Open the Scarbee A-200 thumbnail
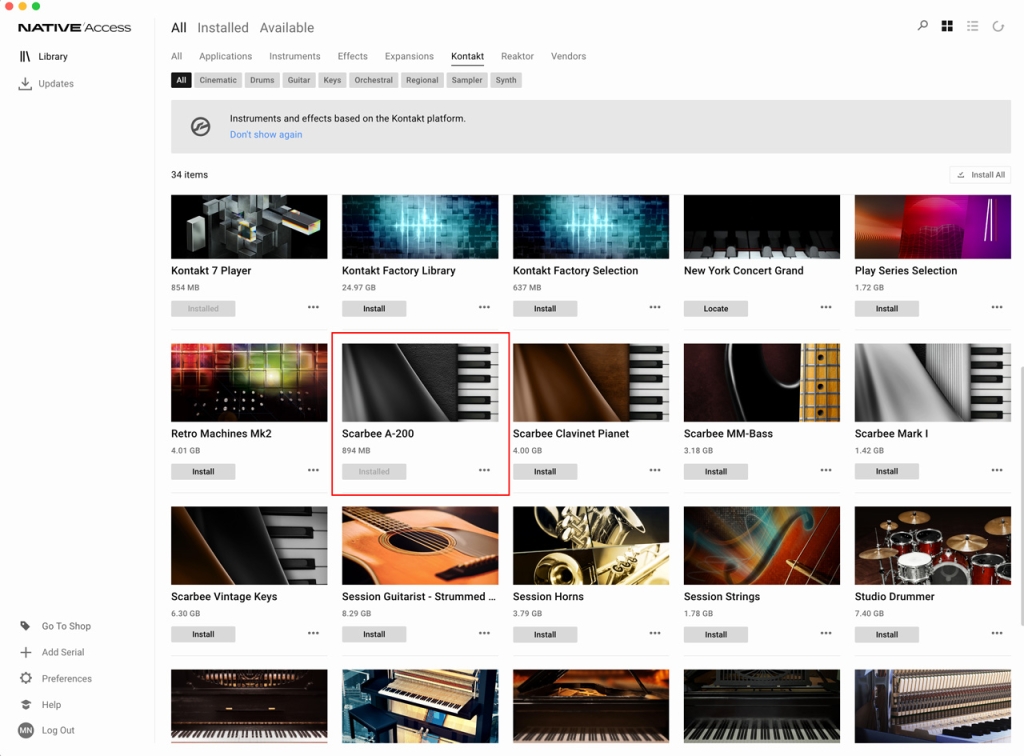 [420, 383]
